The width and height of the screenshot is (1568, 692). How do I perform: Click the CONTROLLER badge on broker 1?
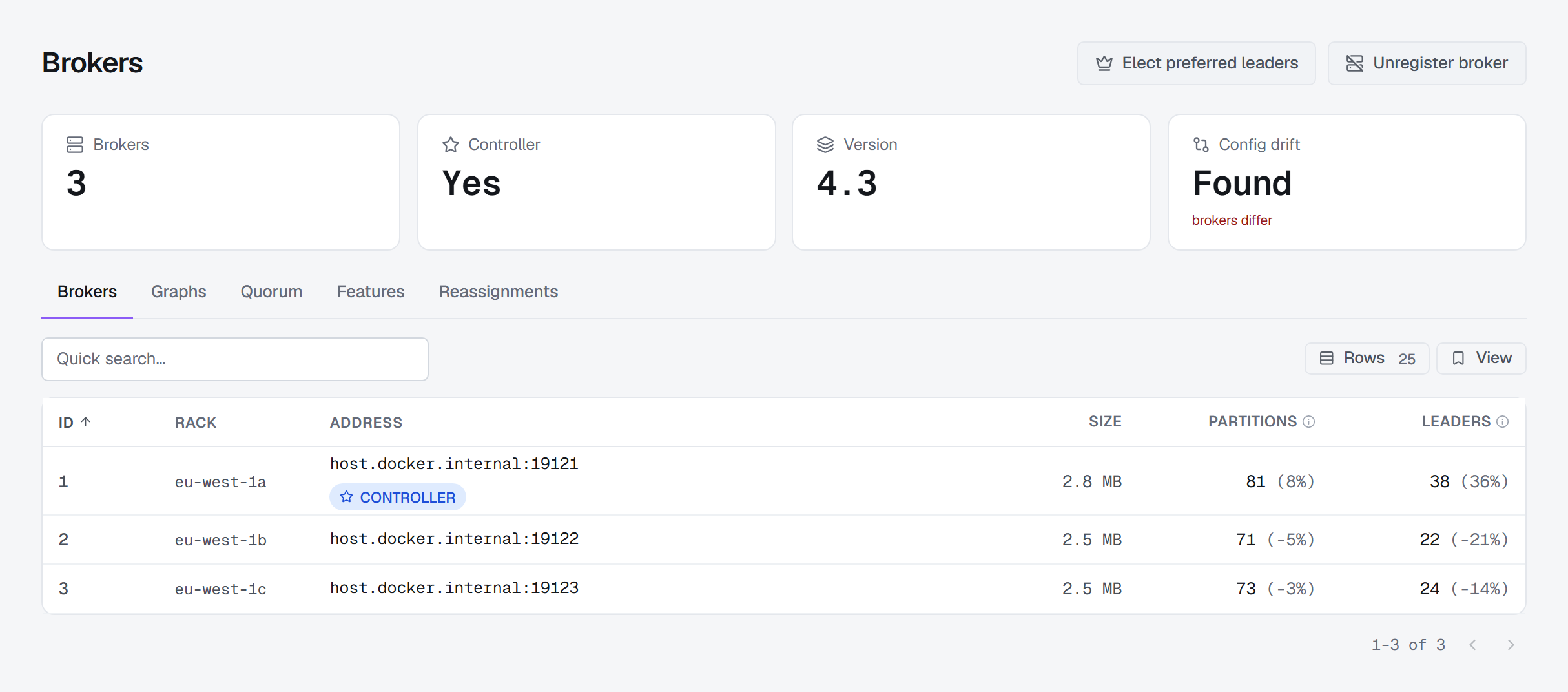tap(398, 498)
